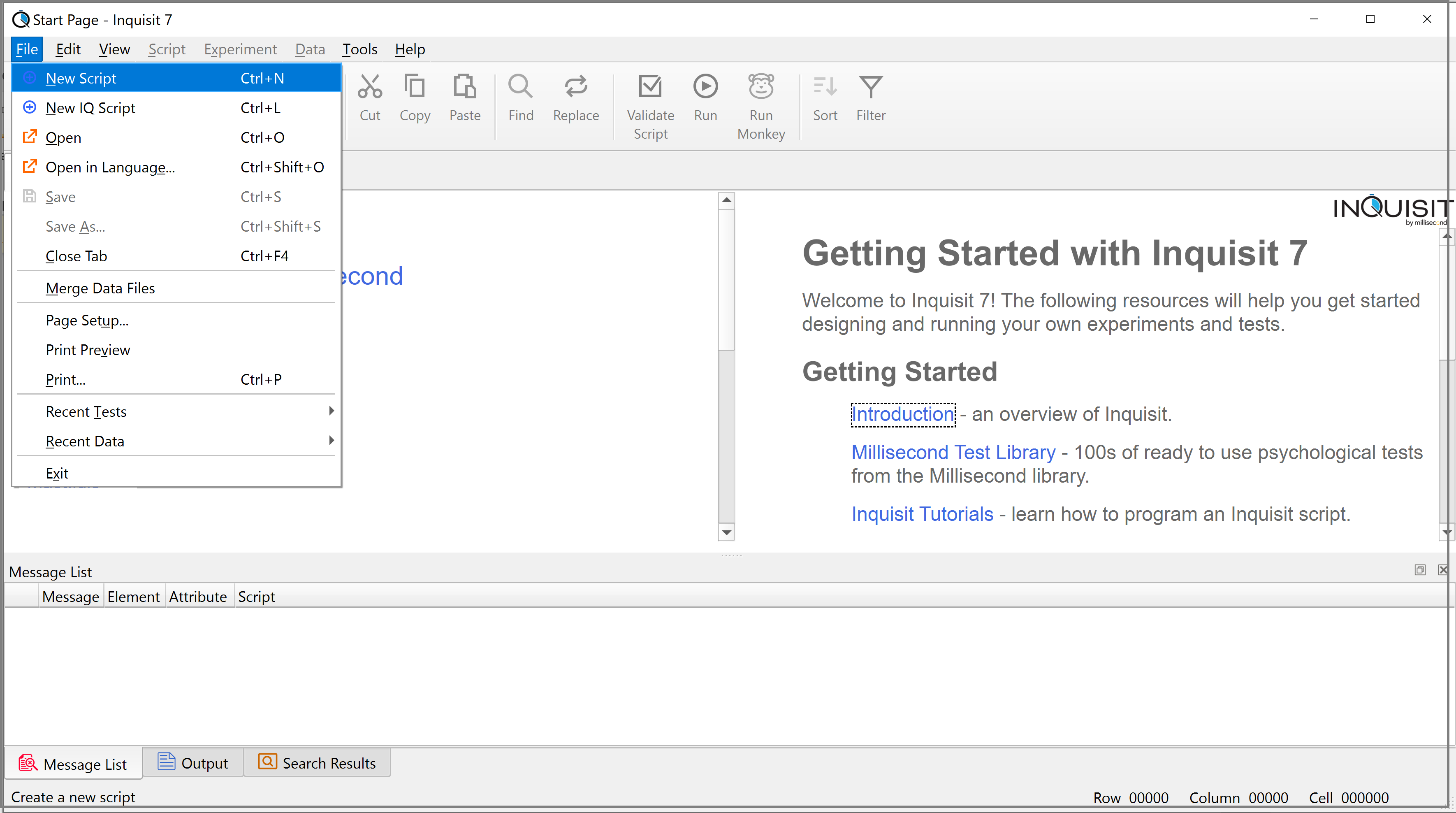The width and height of the screenshot is (1456, 813).
Task: Click the Inquisit logo in title bar
Action: point(20,19)
